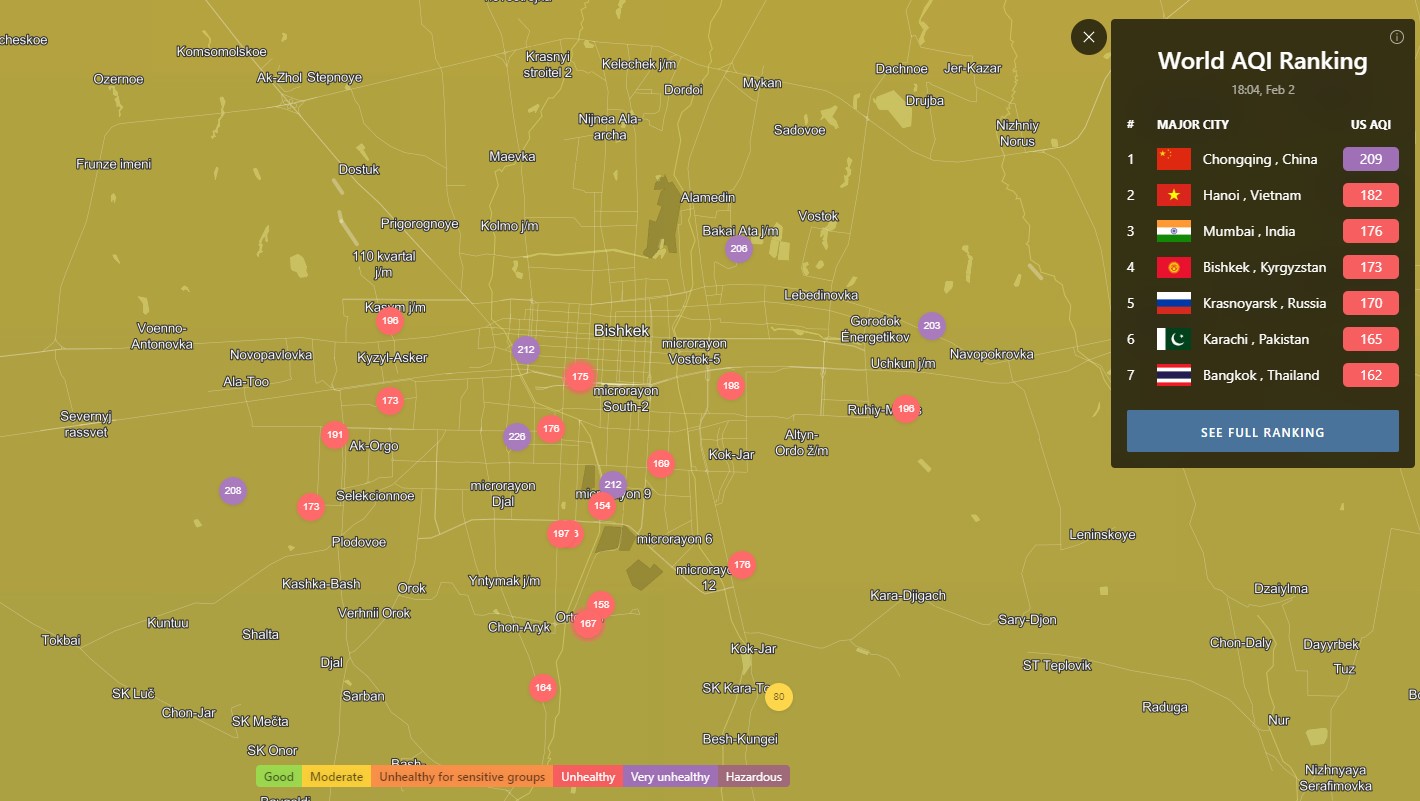Click the 203 marker near Gorodok Energetikov
1420x801 pixels.
(931, 326)
